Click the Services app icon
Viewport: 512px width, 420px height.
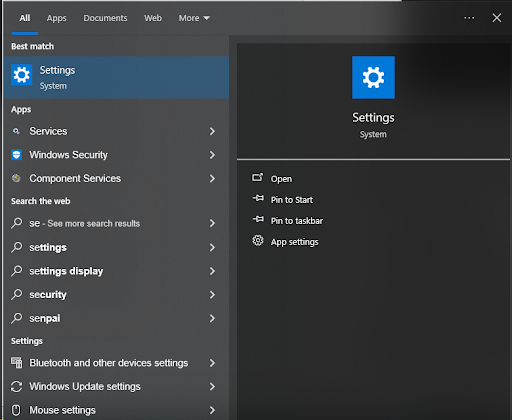(16, 131)
